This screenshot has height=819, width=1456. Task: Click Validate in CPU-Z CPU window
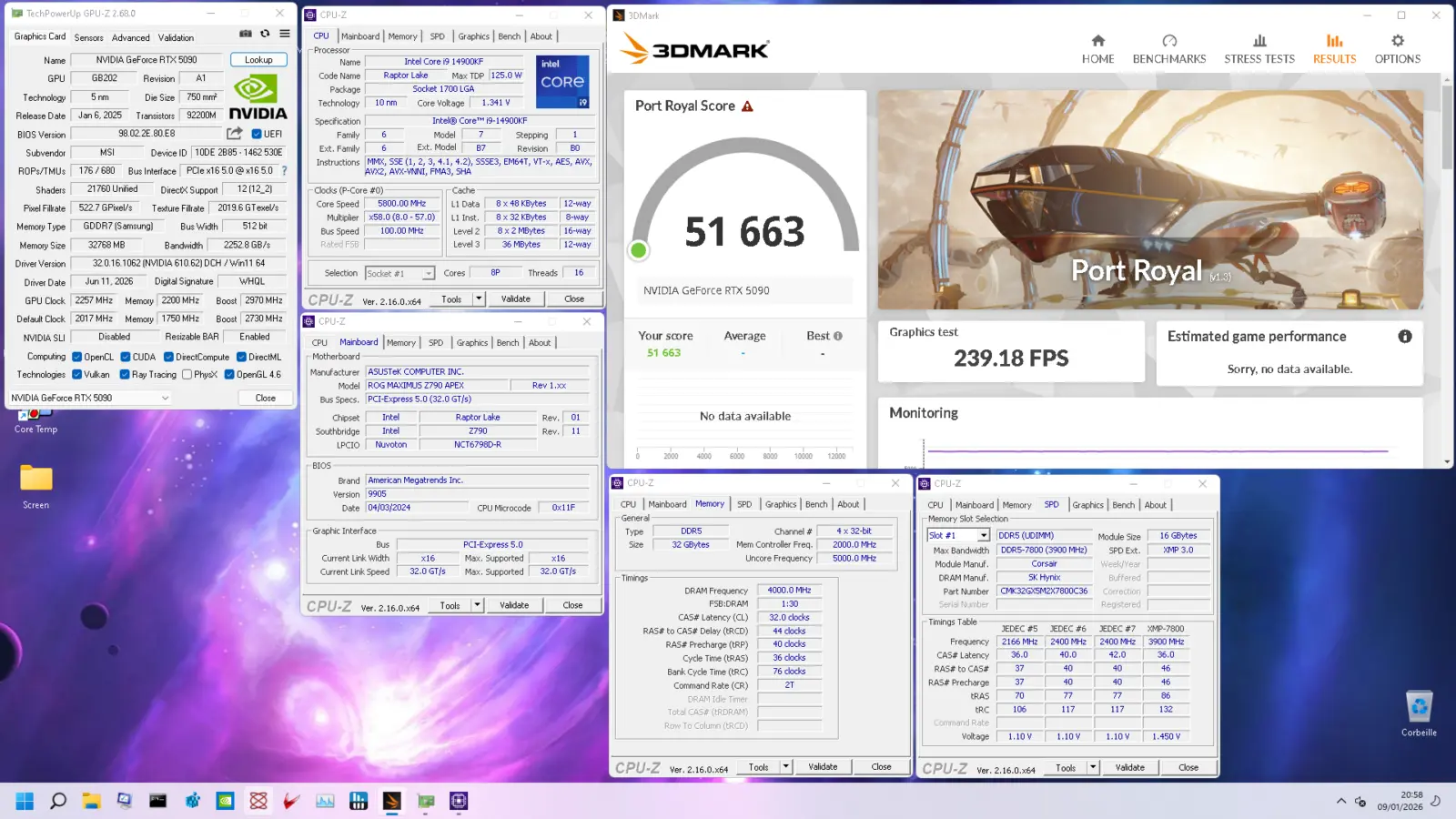[x=516, y=298]
